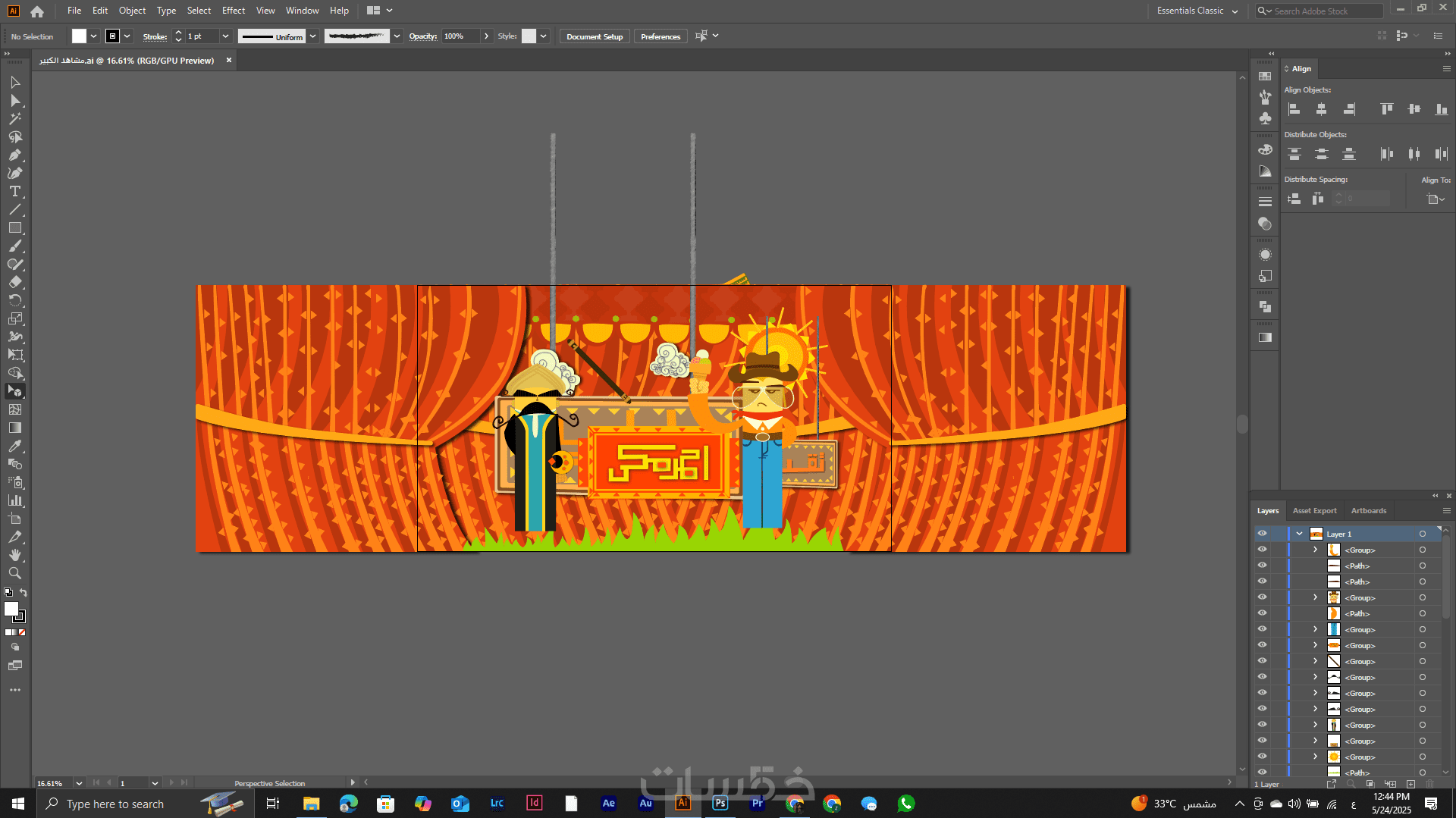
Task: Open the Windows Start menu
Action: click(x=18, y=804)
